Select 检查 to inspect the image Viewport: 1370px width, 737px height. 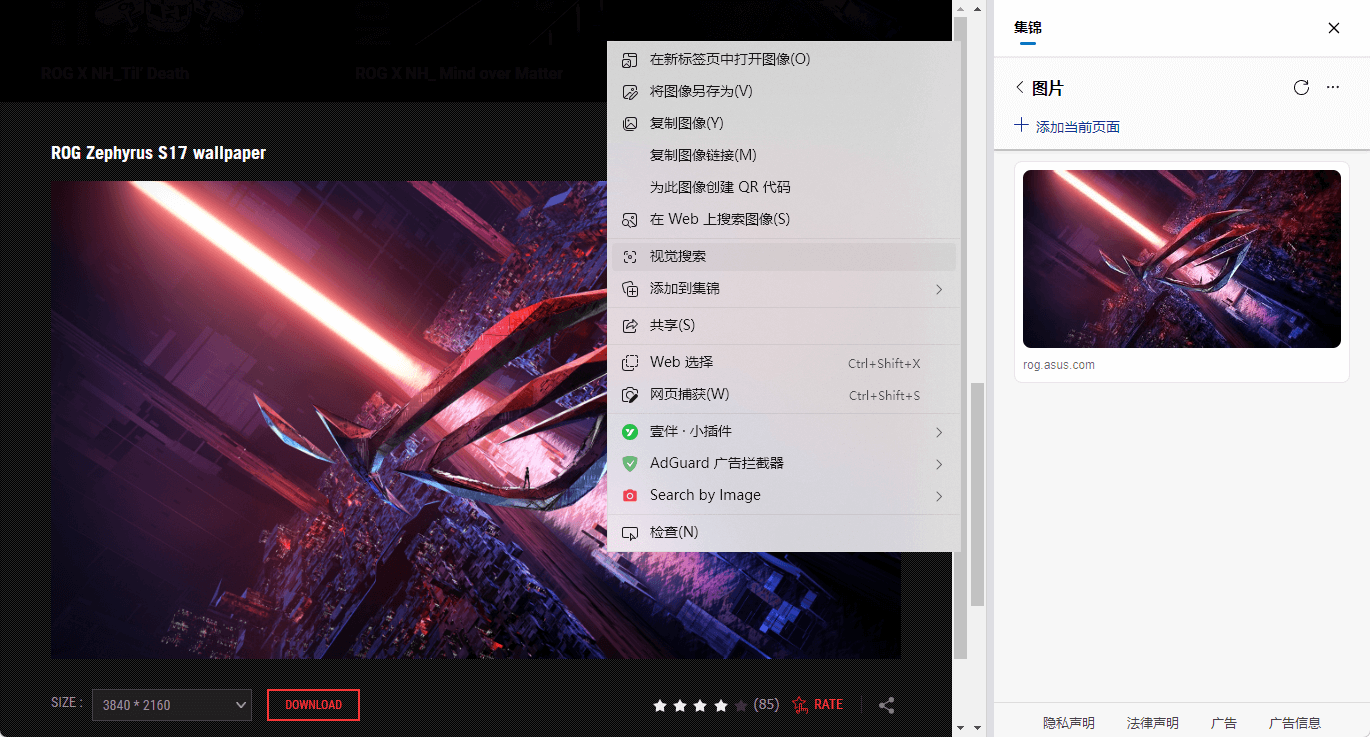(672, 531)
